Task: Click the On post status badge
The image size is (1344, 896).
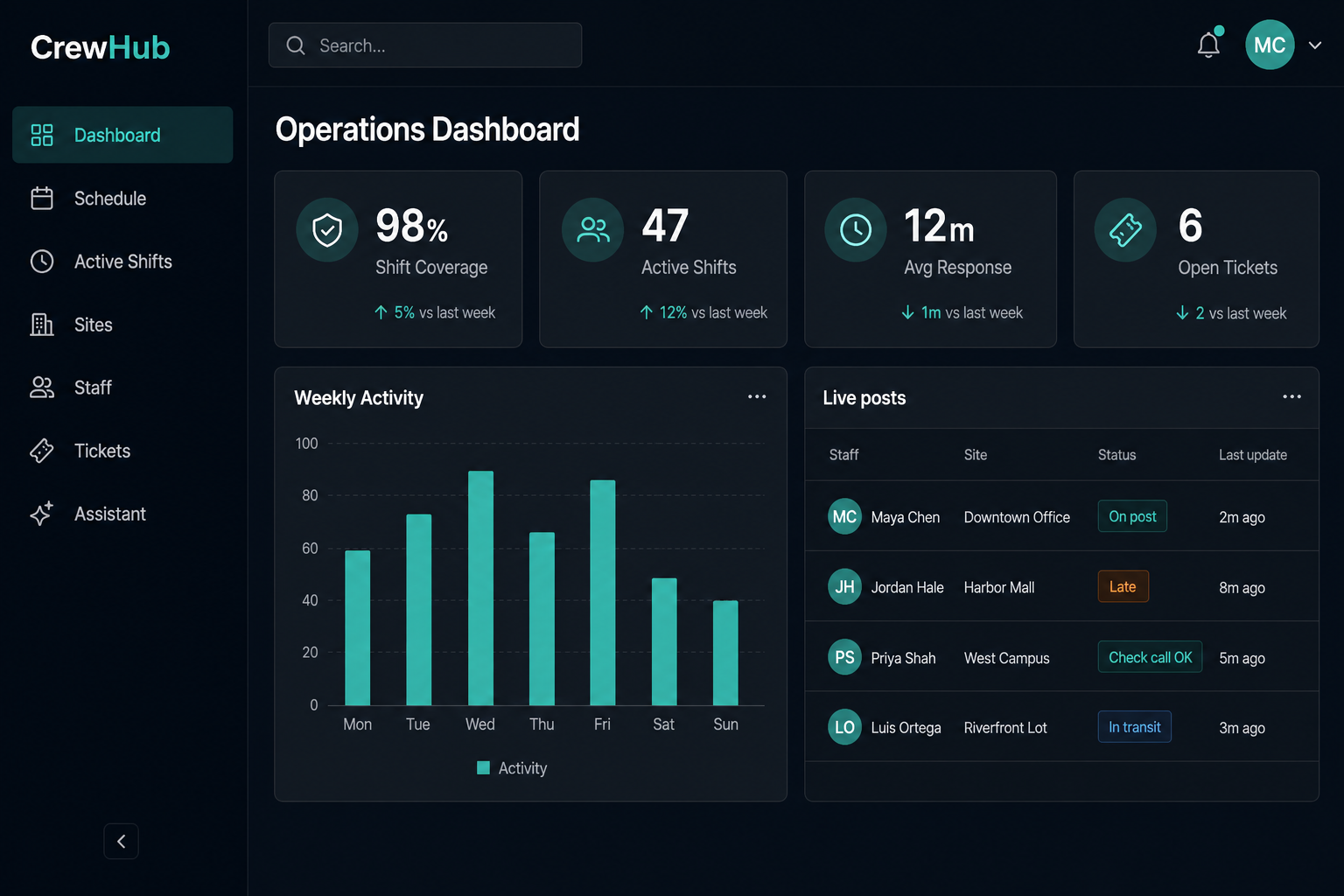Action: [1132, 516]
